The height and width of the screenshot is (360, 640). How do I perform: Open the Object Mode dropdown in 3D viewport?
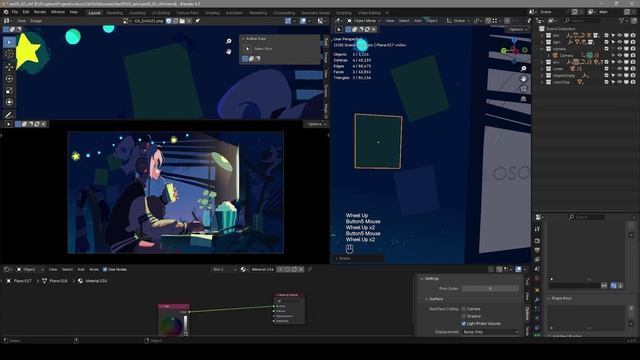click(x=364, y=20)
